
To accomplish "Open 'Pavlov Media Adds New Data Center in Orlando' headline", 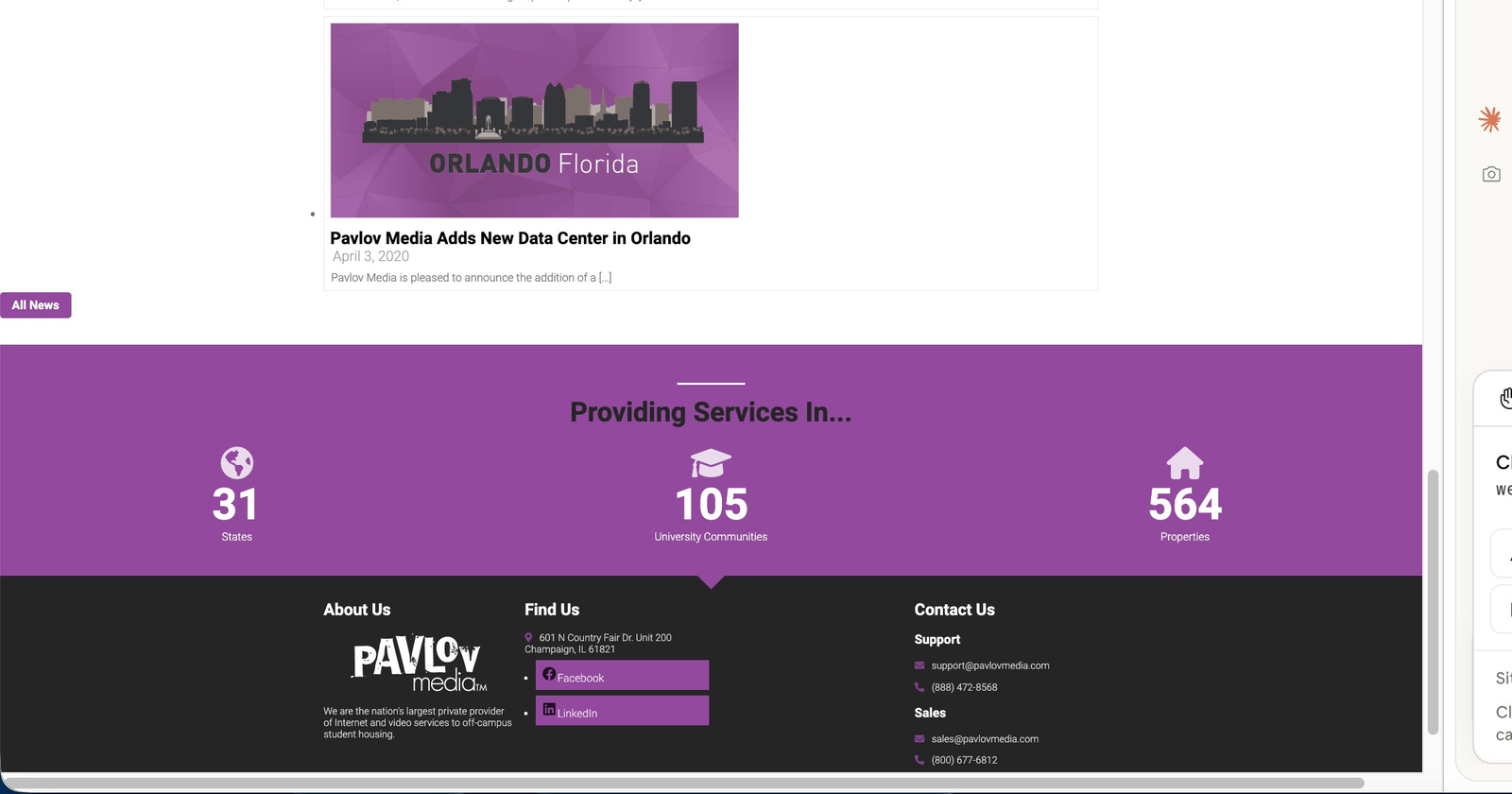I will coord(510,238).
